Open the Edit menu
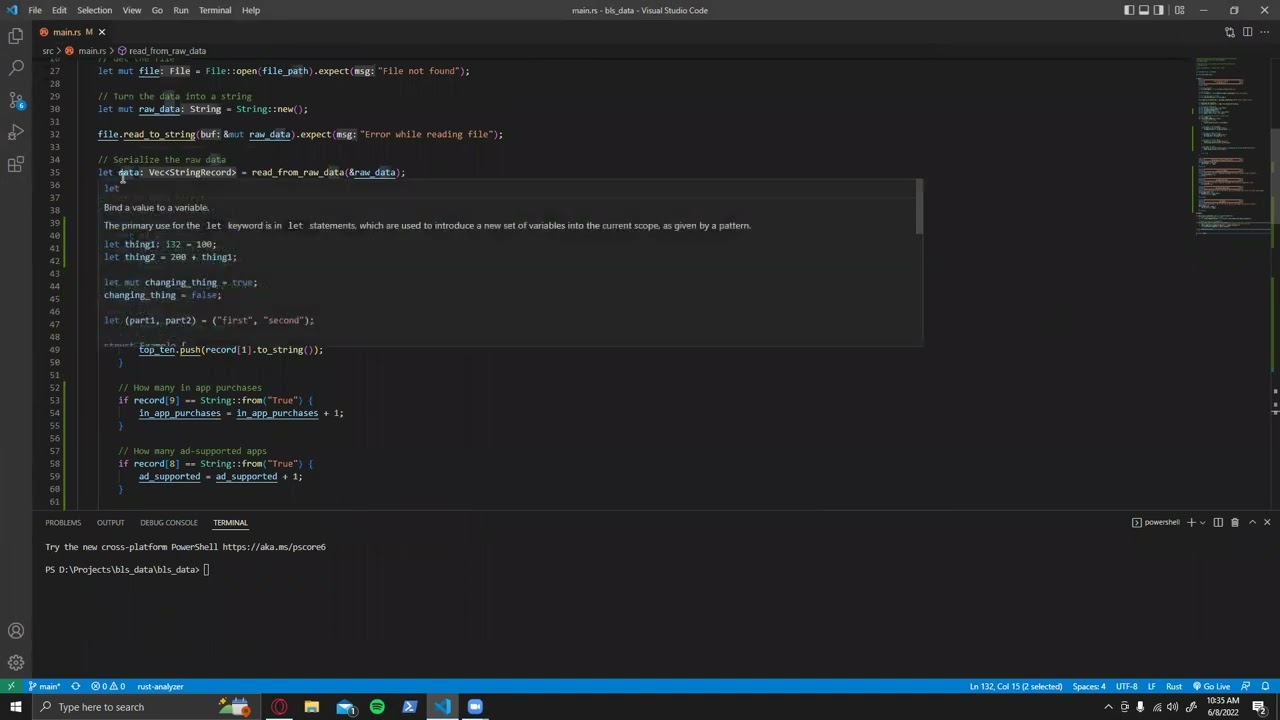Viewport: 1280px width, 720px height. tap(59, 10)
